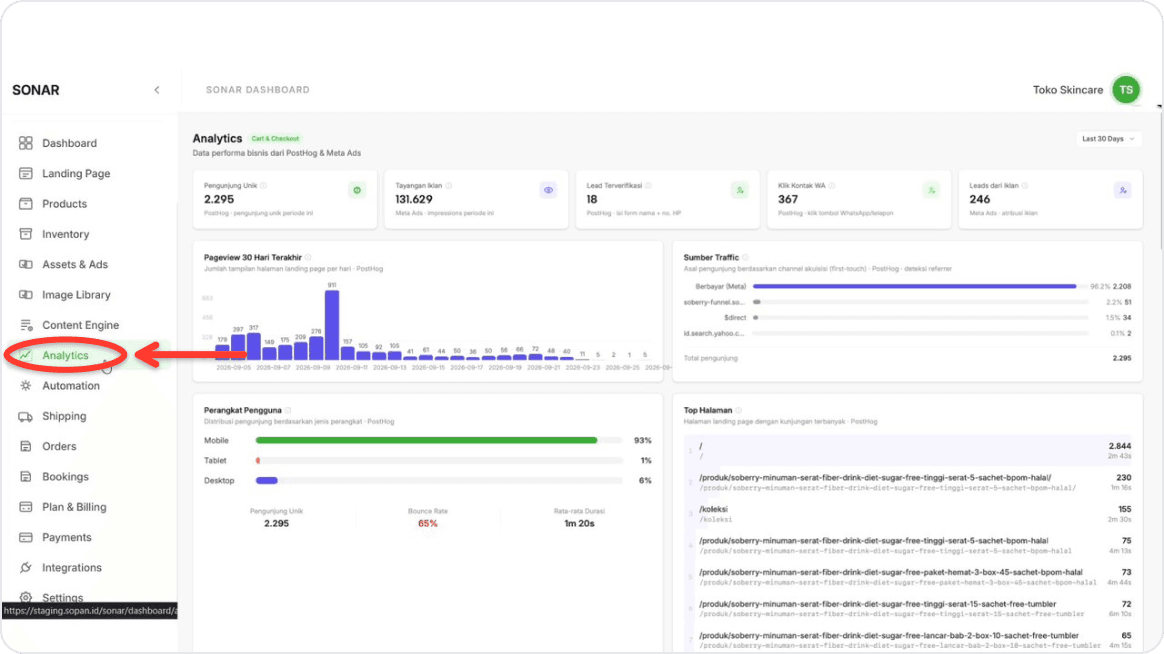Open the paket-hemat-3-box-45-sachet page row
The width and height of the screenshot is (1164, 654).
[908, 577]
